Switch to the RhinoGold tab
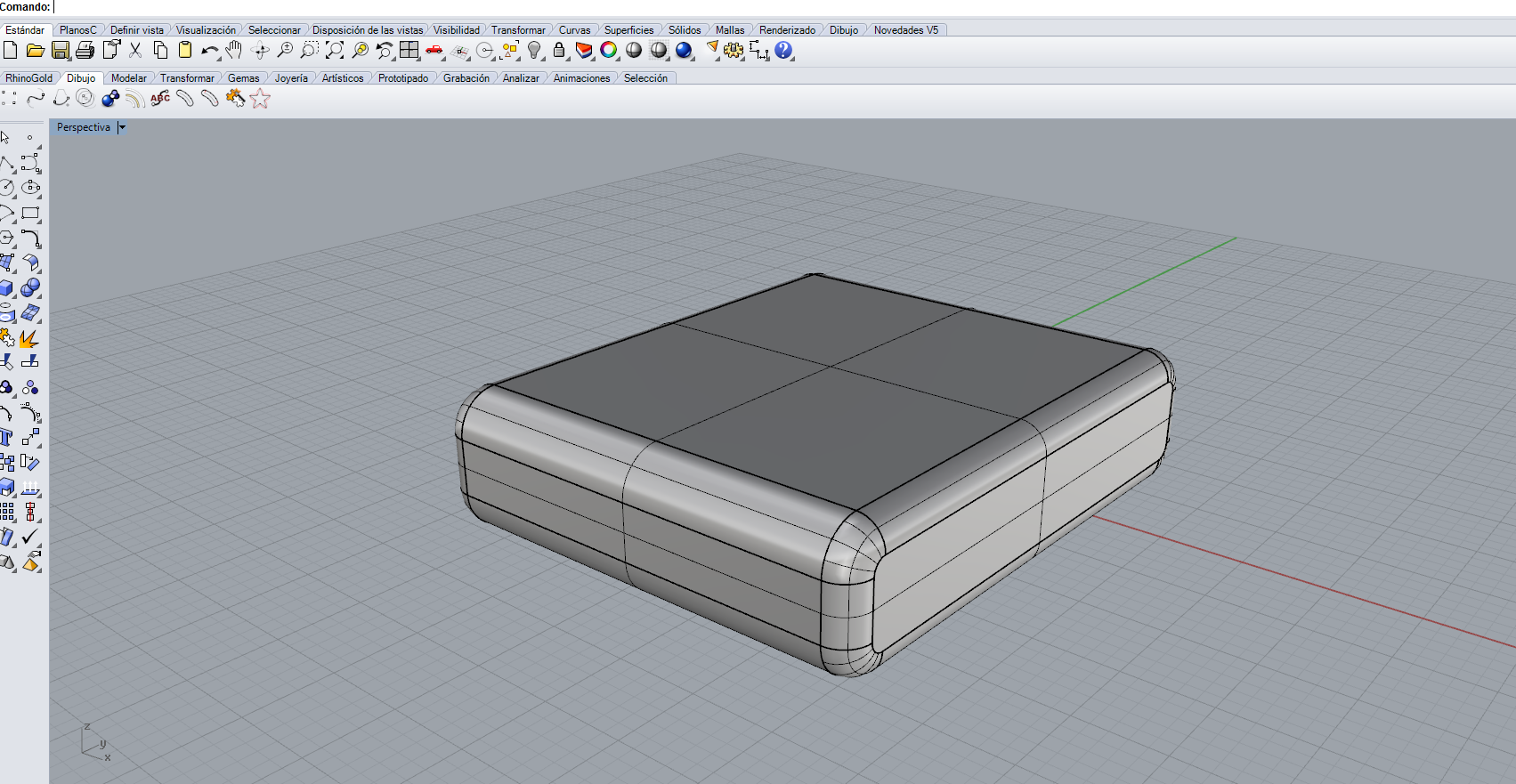Screen dimensions: 1516x784 (28, 78)
